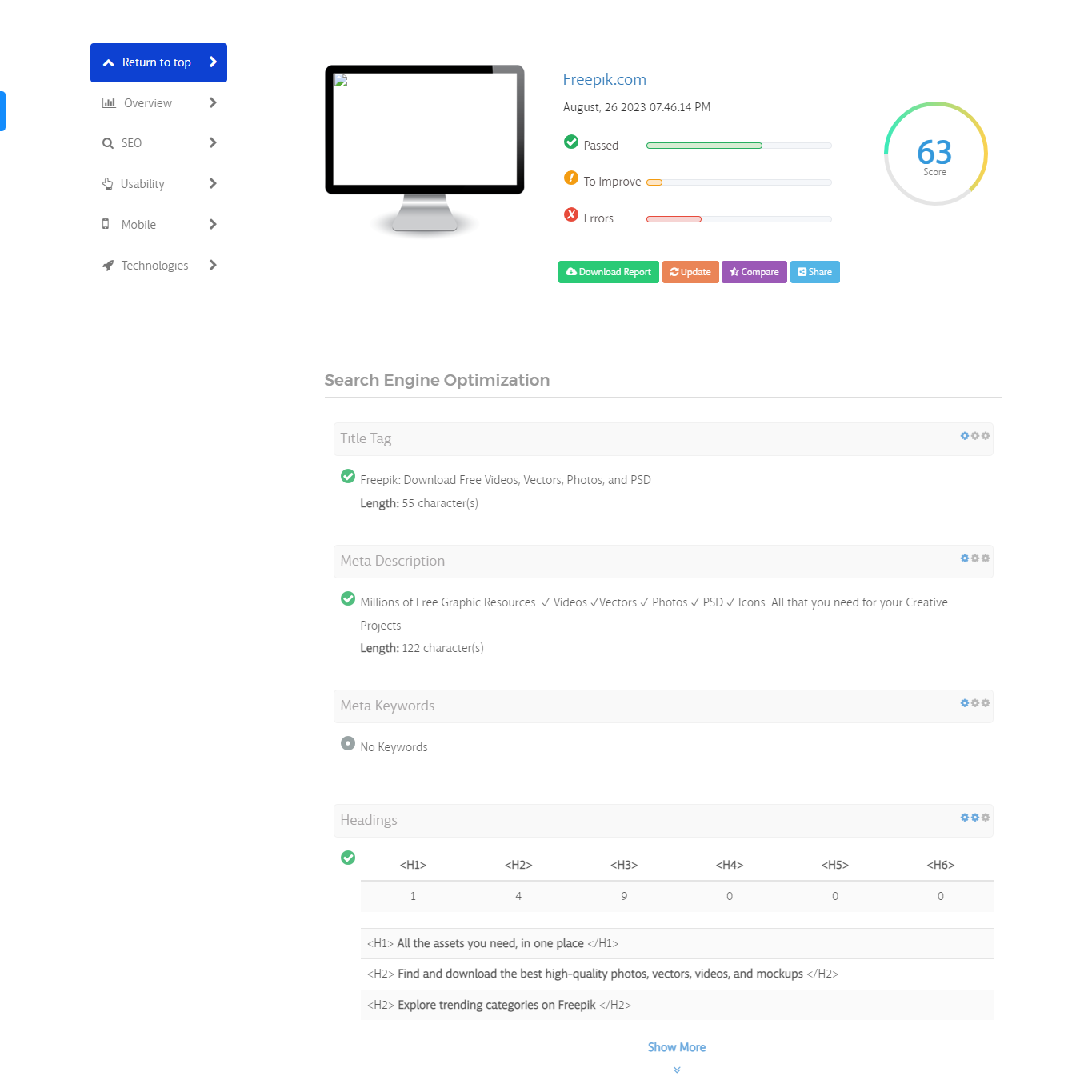Open Usability via the hand icon
1092x1092 pixels.
click(109, 183)
